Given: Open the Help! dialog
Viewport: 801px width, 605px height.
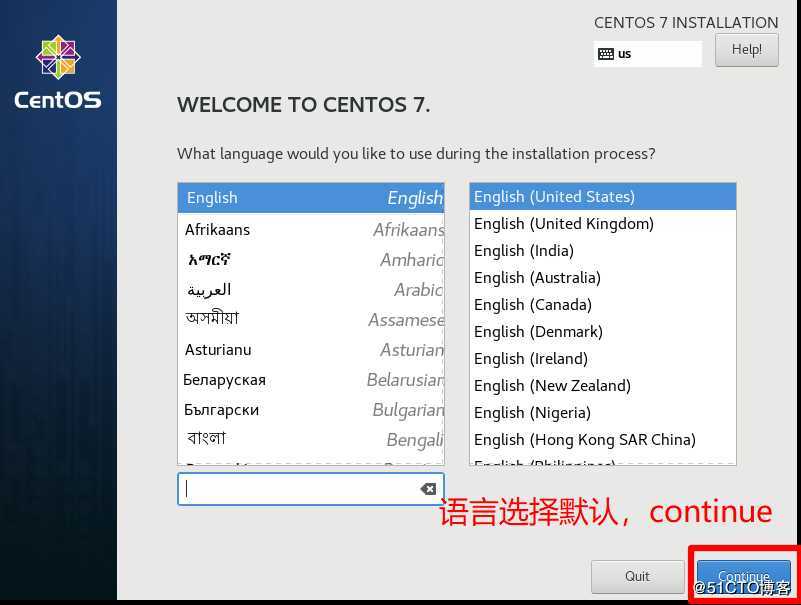Looking at the screenshot, I should 747,50.
